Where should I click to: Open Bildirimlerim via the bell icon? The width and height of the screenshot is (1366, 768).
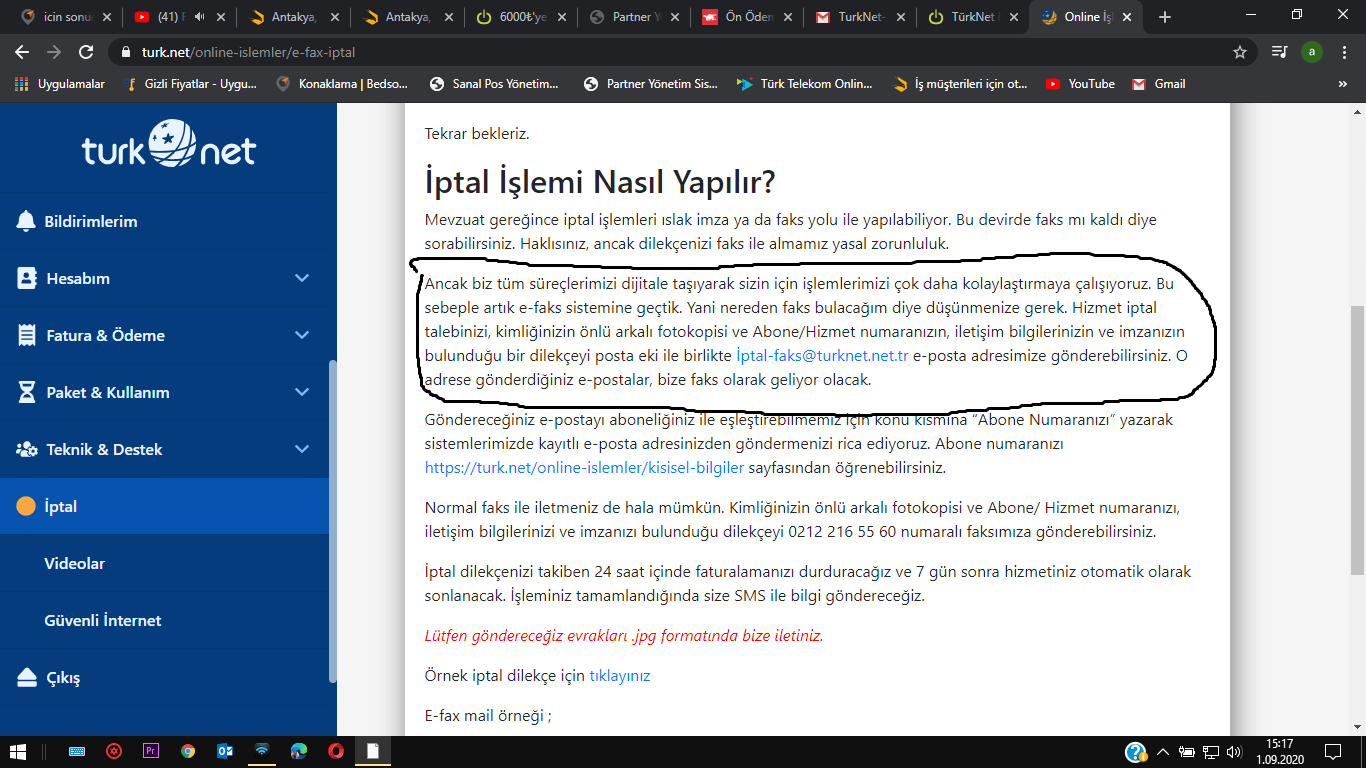24,221
